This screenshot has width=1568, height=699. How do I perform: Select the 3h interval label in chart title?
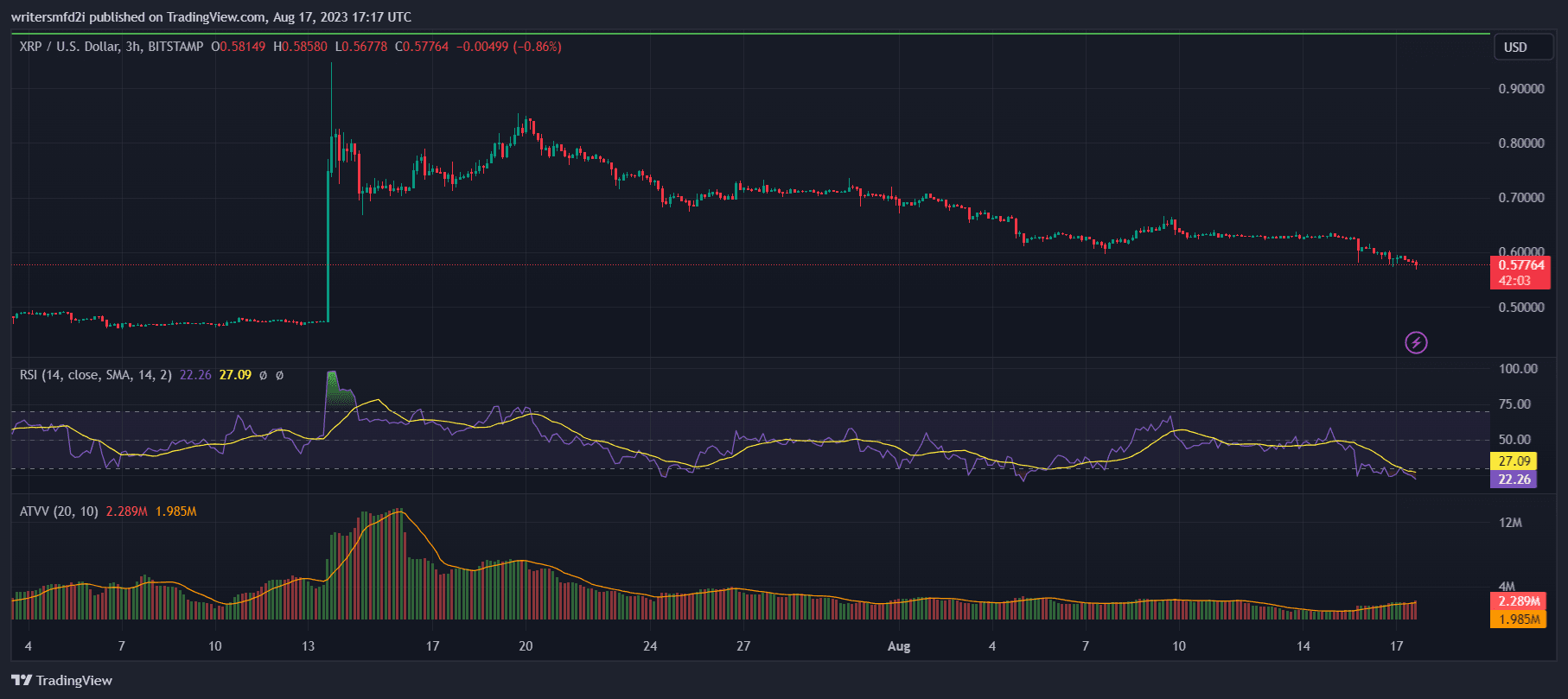(134, 47)
